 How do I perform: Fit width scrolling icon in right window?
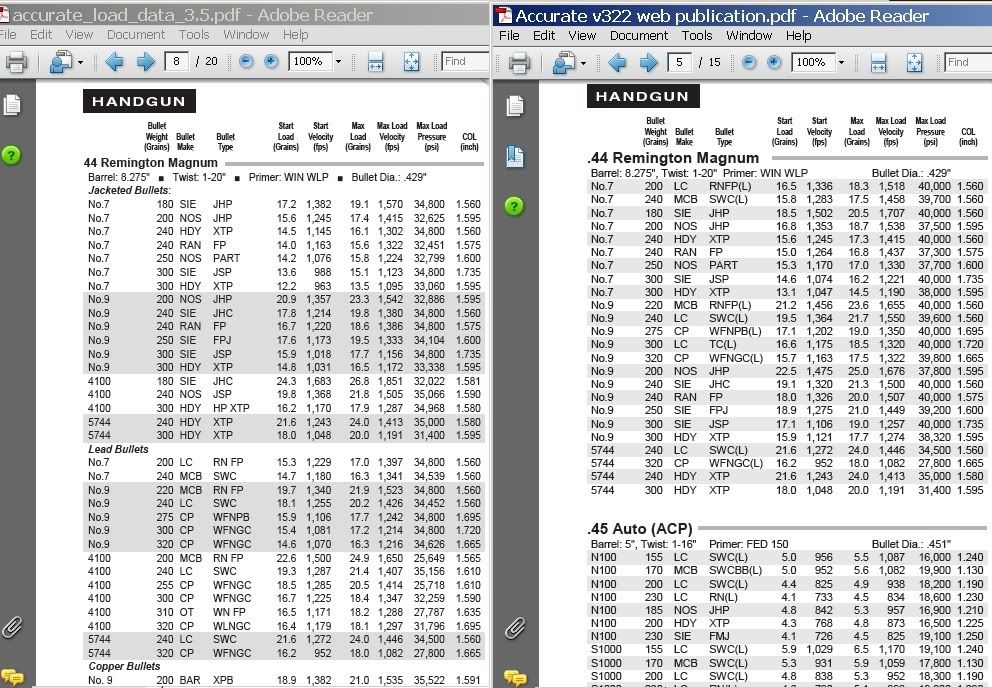click(x=878, y=63)
